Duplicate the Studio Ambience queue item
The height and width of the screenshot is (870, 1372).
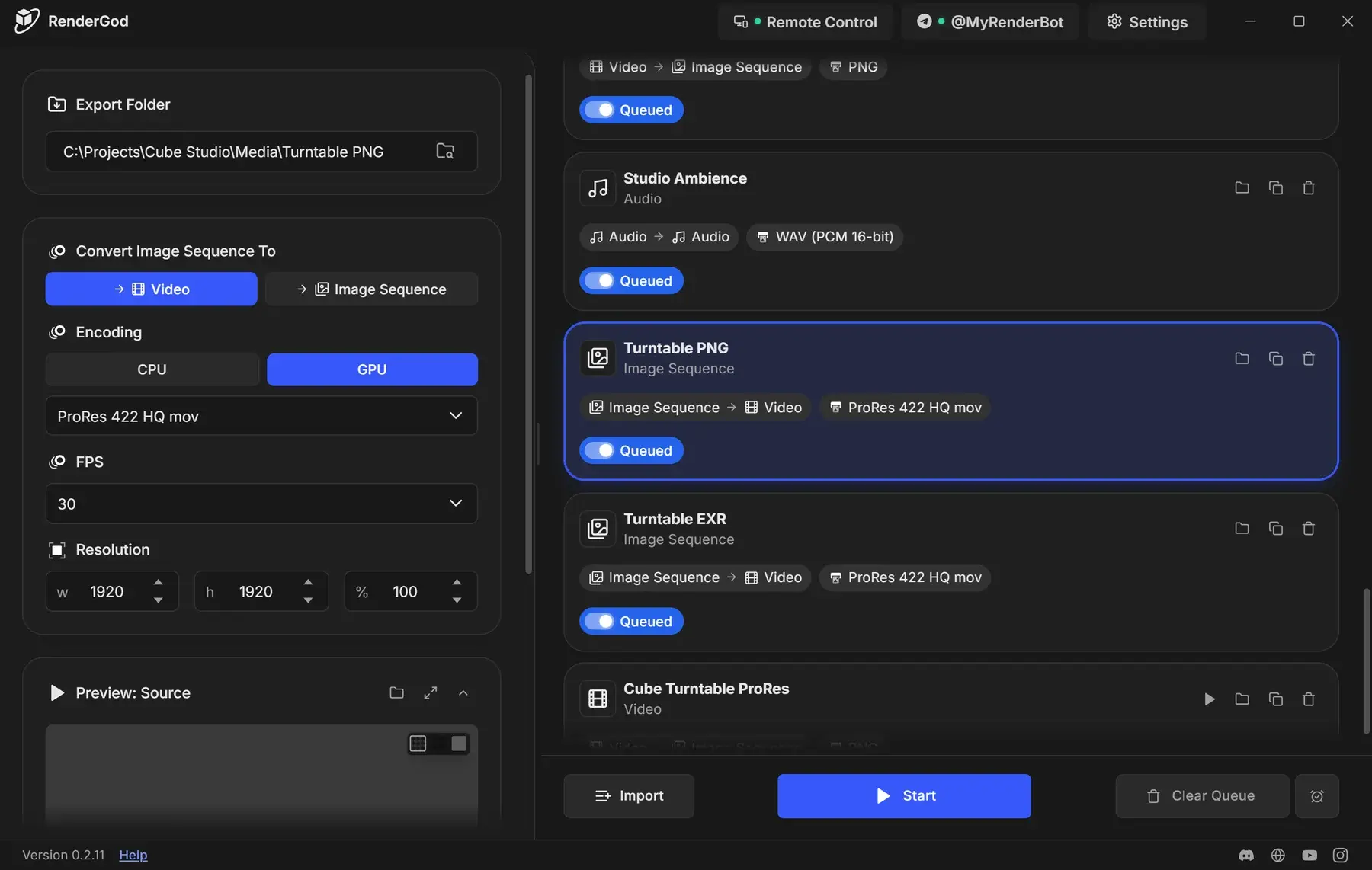(1275, 187)
